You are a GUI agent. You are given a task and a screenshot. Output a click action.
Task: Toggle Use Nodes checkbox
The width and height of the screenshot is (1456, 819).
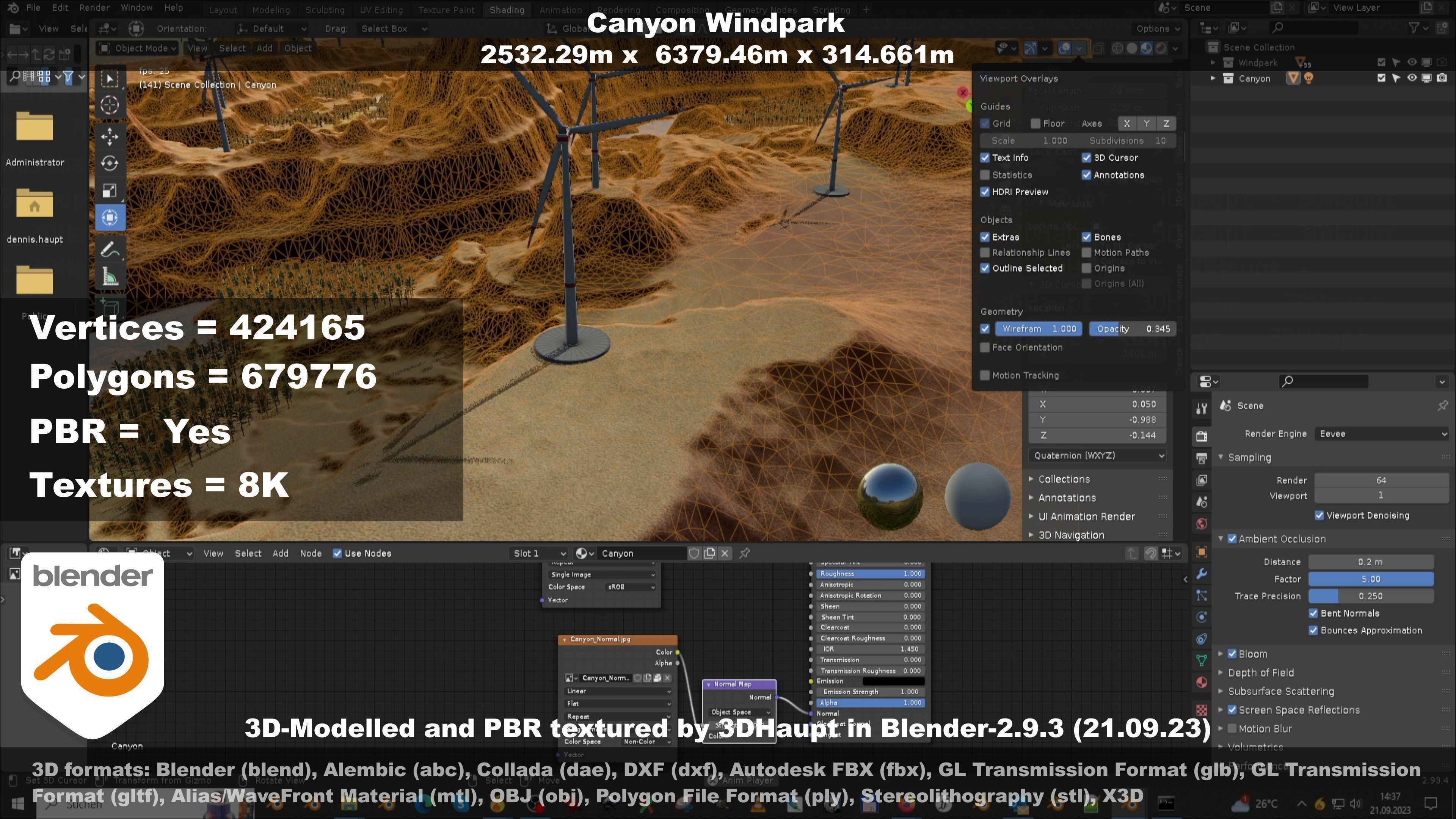(x=337, y=553)
